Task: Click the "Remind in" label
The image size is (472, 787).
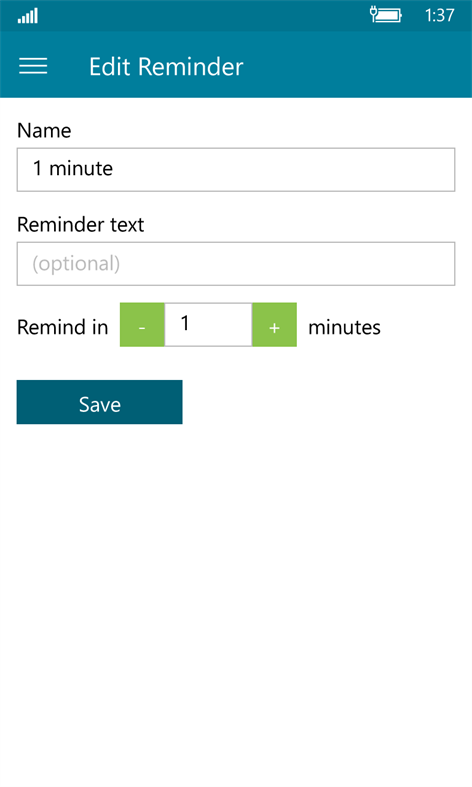Action: (x=62, y=327)
